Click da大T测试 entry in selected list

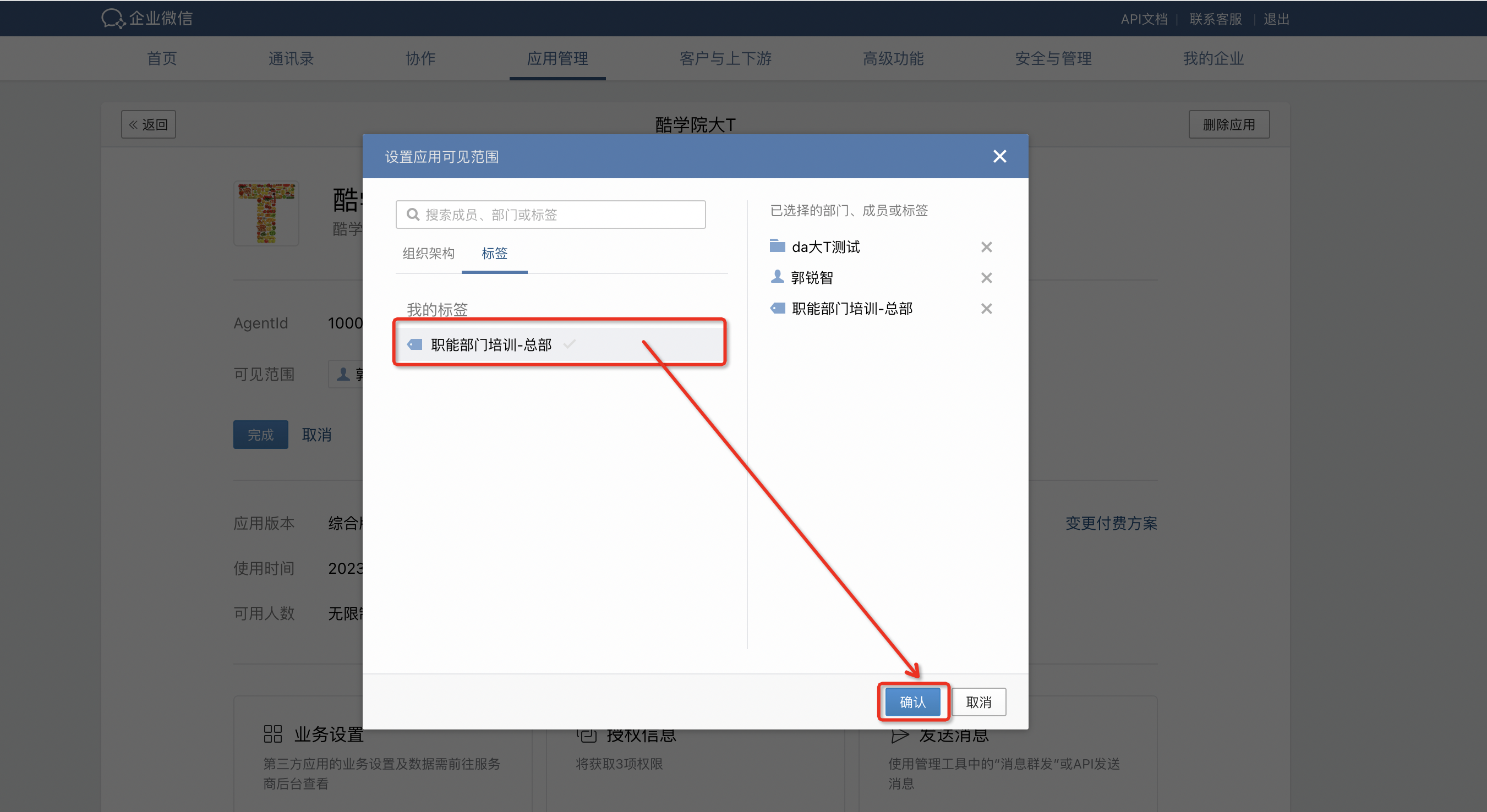[825, 247]
